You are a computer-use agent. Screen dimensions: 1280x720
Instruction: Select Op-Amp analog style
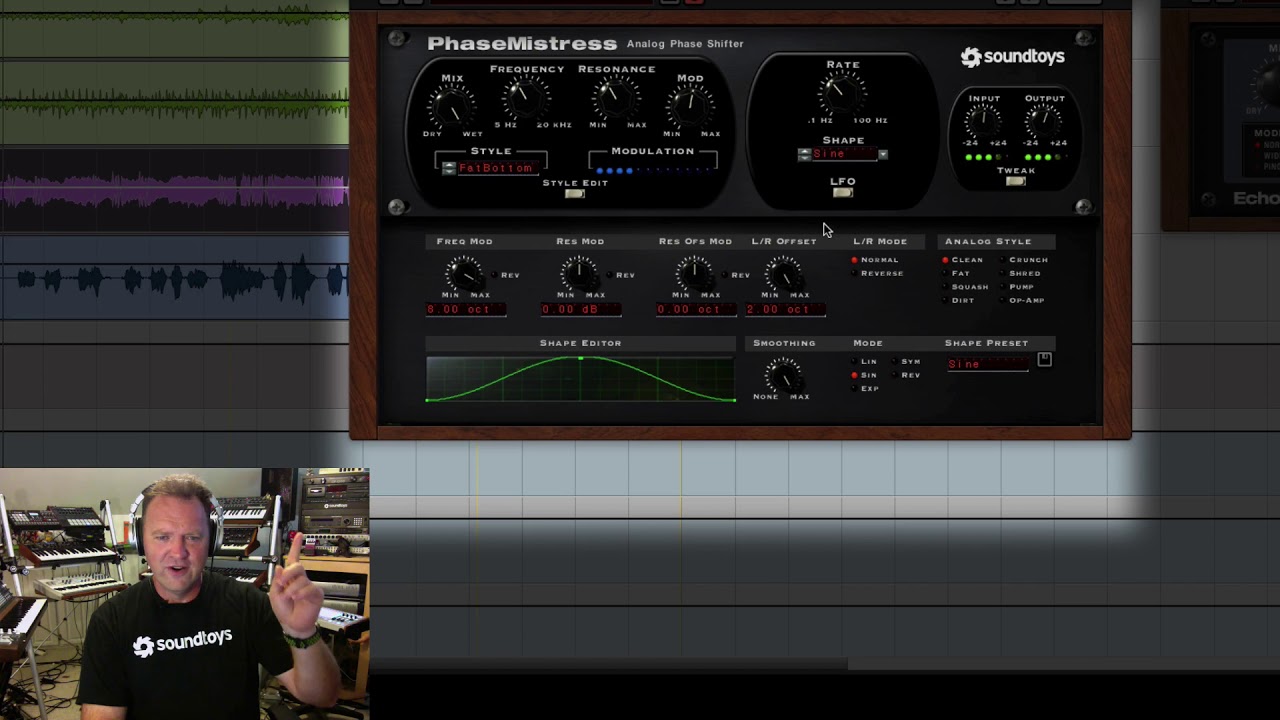[x=1022, y=300]
